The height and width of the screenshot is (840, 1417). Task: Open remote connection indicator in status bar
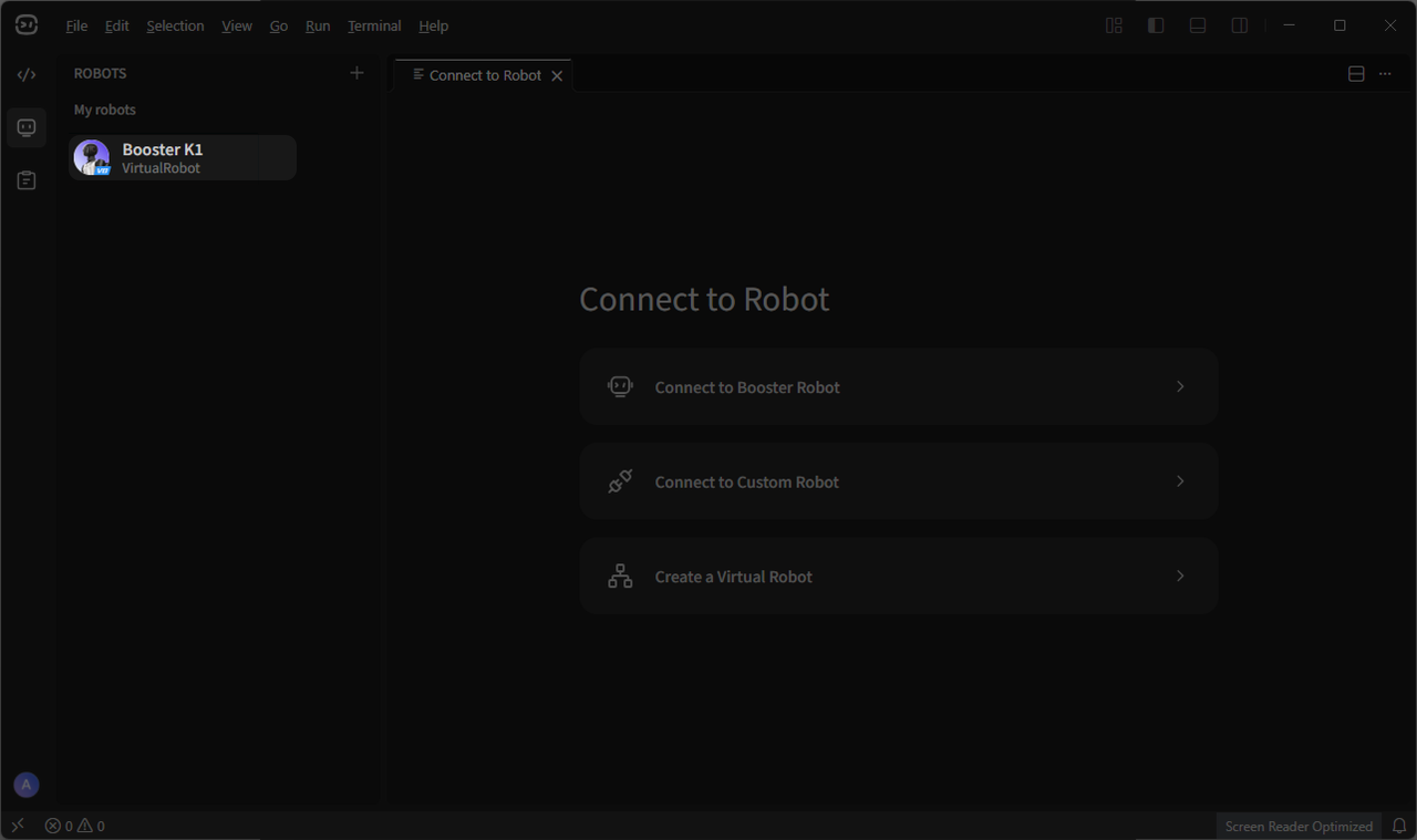pyautogui.click(x=18, y=825)
